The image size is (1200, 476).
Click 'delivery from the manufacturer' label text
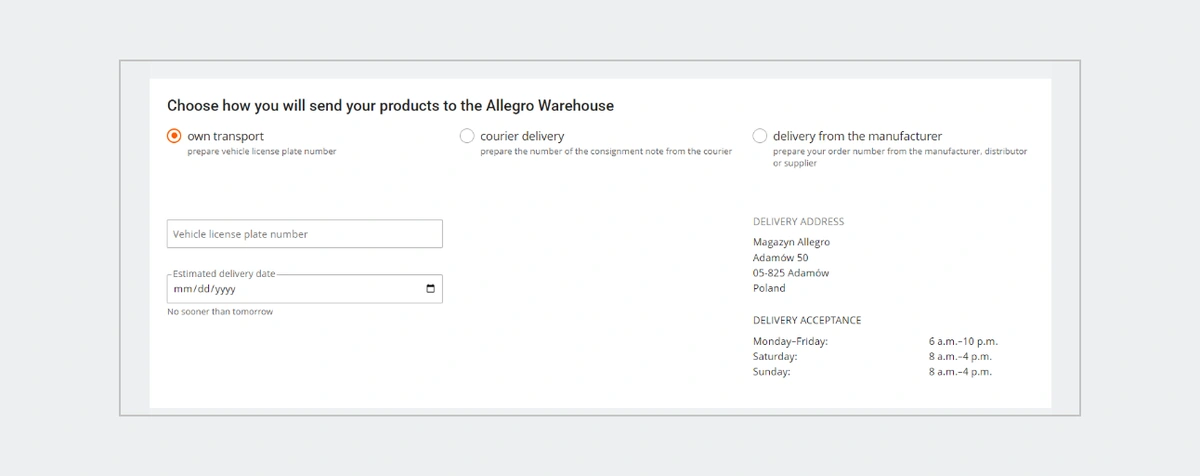coord(857,136)
